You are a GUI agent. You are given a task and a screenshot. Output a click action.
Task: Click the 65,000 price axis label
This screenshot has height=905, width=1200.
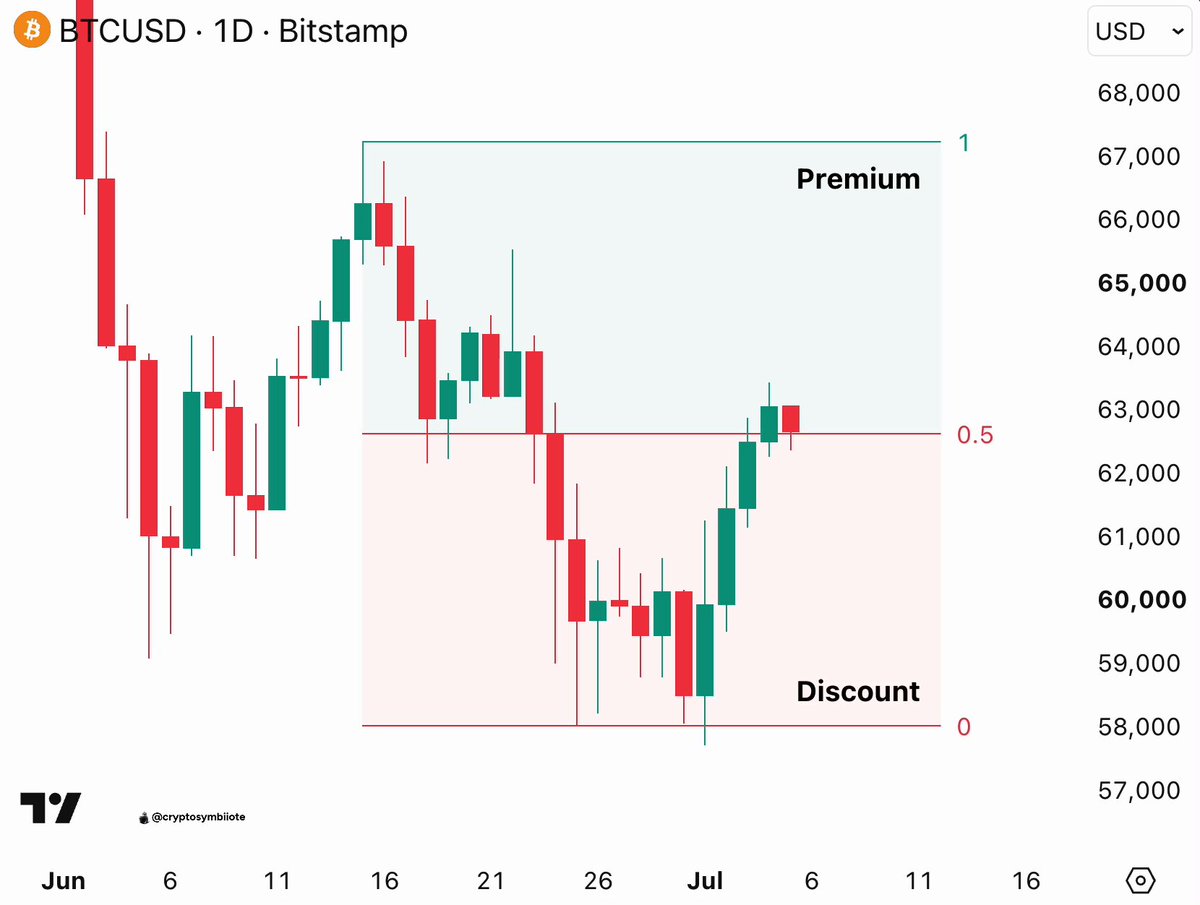click(x=1141, y=283)
